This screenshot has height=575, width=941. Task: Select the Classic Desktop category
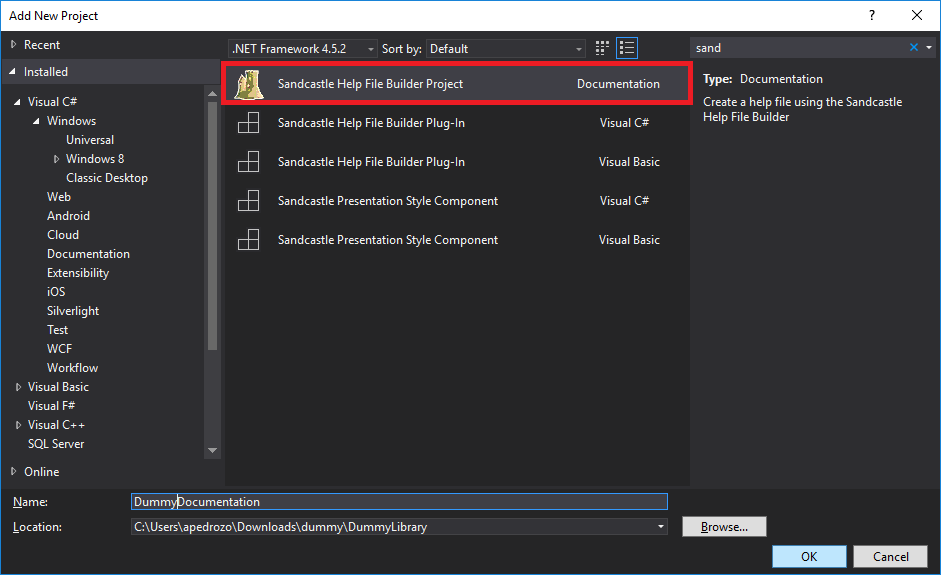coord(107,178)
